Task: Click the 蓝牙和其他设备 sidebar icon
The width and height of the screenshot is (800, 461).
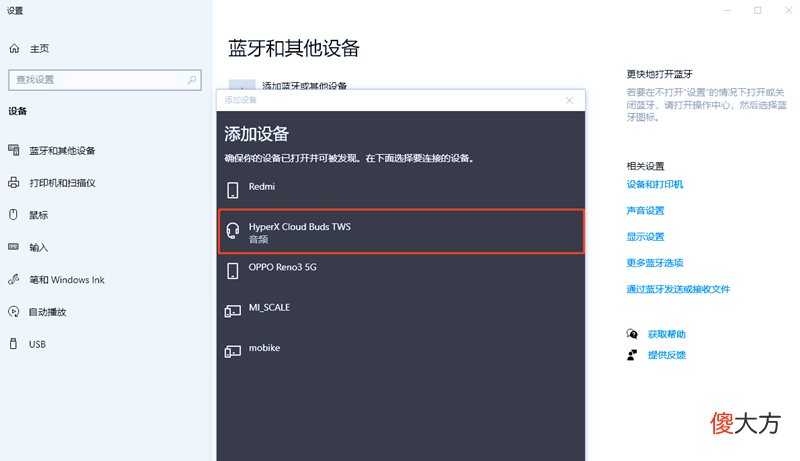Action: click(14, 150)
